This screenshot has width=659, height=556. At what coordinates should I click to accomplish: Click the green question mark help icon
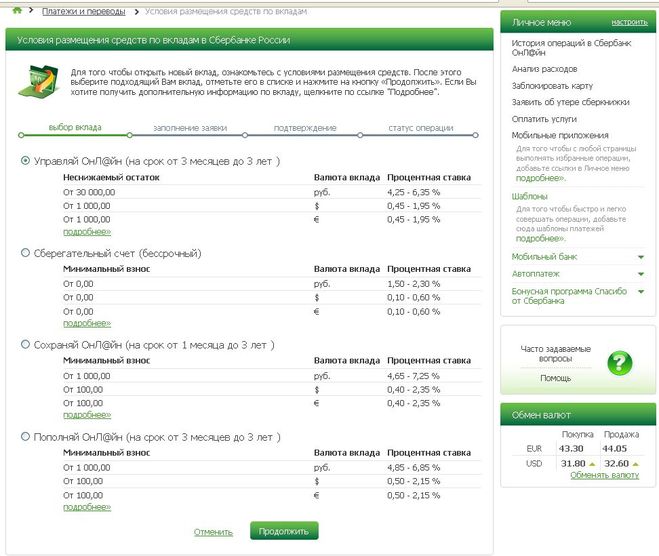(619, 362)
